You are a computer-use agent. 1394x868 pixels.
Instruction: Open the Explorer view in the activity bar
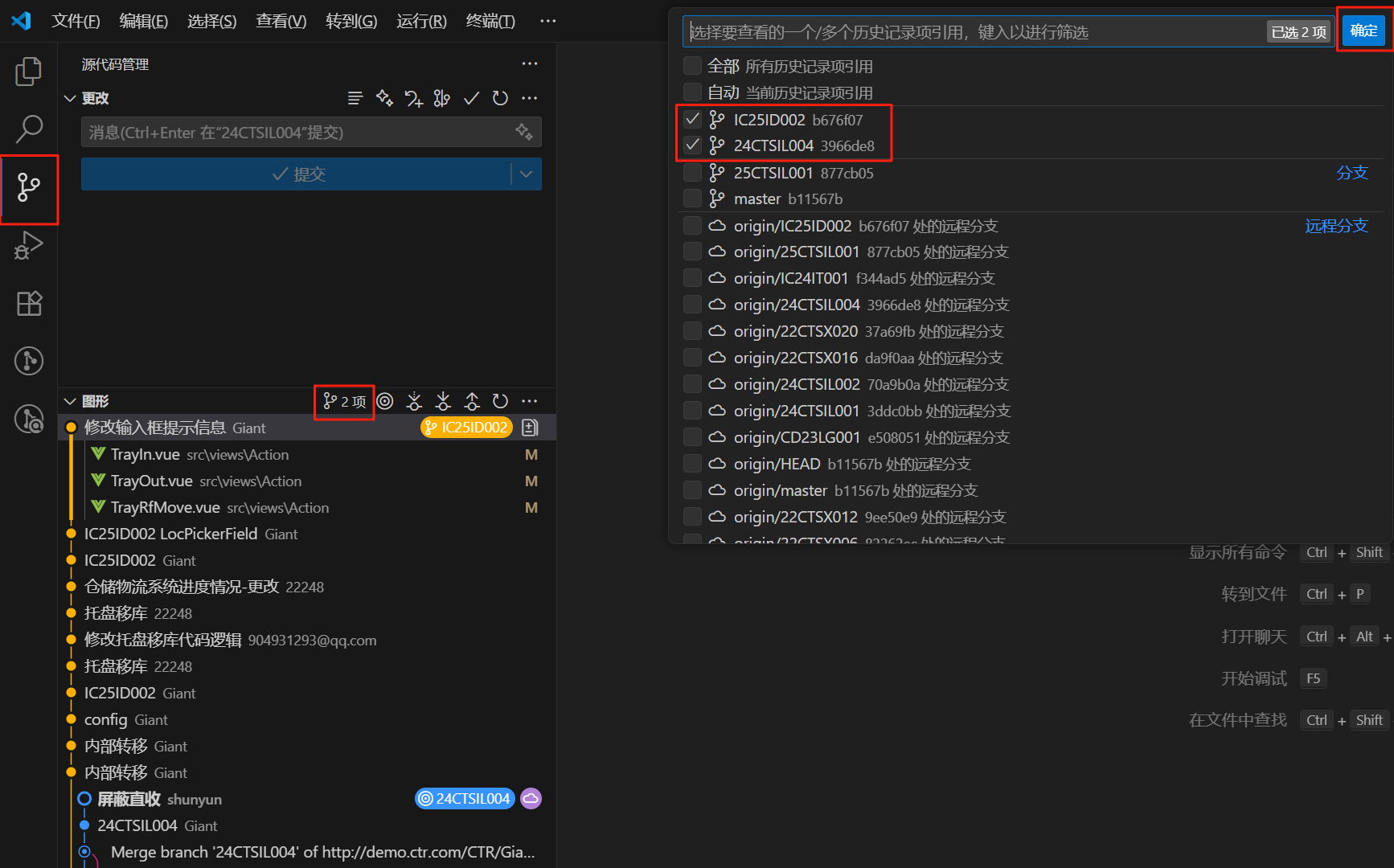coord(29,71)
